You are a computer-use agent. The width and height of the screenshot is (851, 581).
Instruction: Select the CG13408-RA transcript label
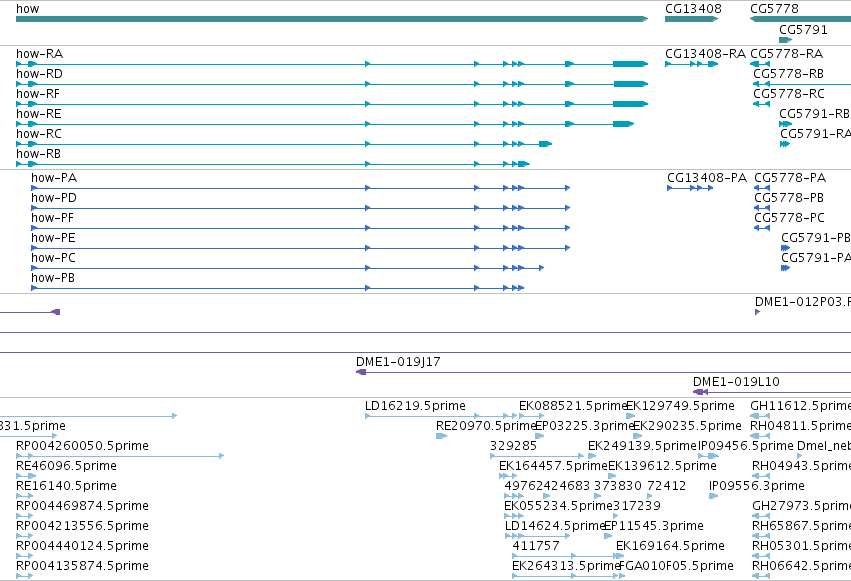point(706,54)
